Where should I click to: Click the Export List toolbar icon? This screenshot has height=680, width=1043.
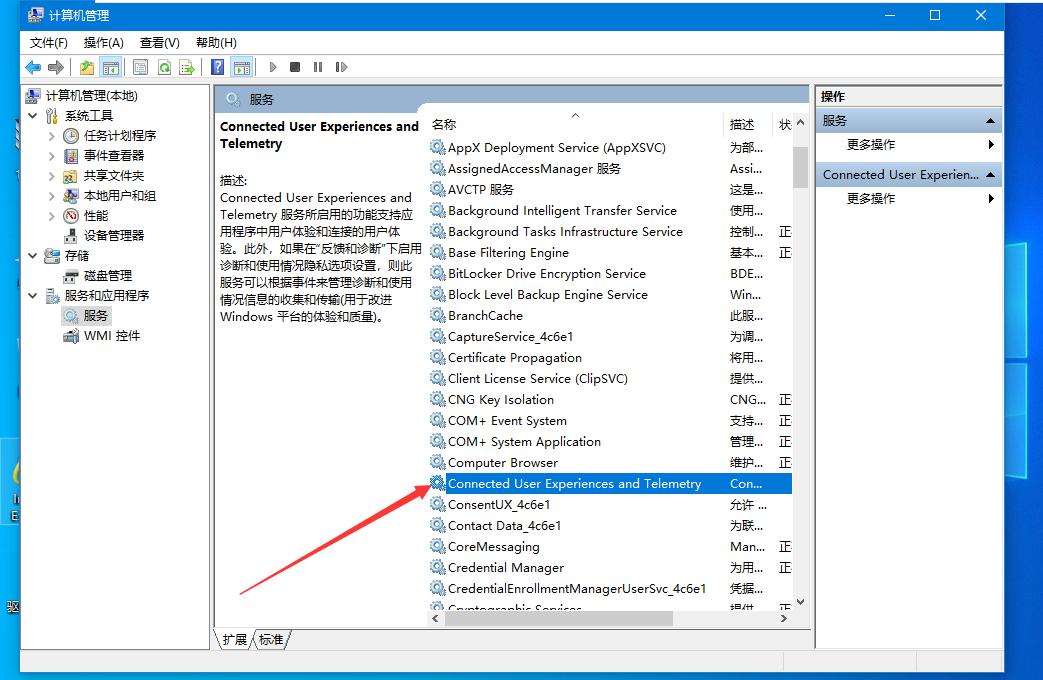click(x=186, y=67)
